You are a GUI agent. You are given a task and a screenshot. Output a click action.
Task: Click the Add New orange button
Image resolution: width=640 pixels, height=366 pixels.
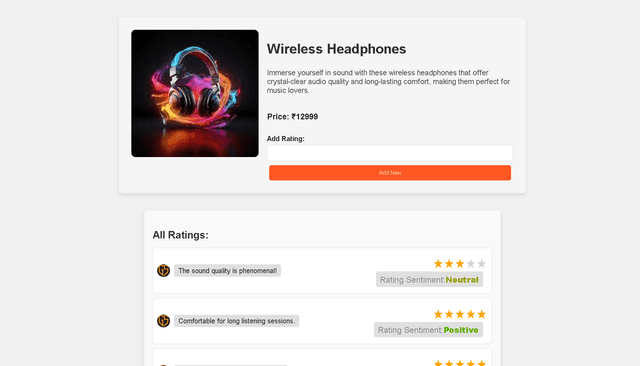(390, 173)
